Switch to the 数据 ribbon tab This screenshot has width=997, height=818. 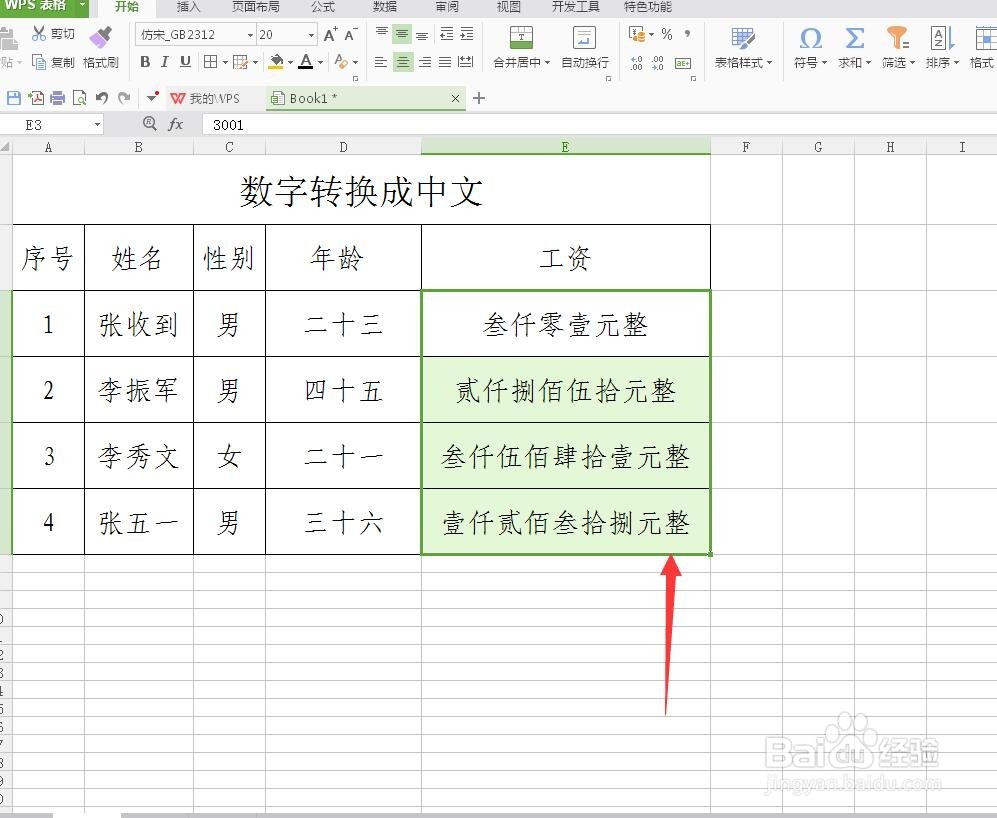click(384, 7)
